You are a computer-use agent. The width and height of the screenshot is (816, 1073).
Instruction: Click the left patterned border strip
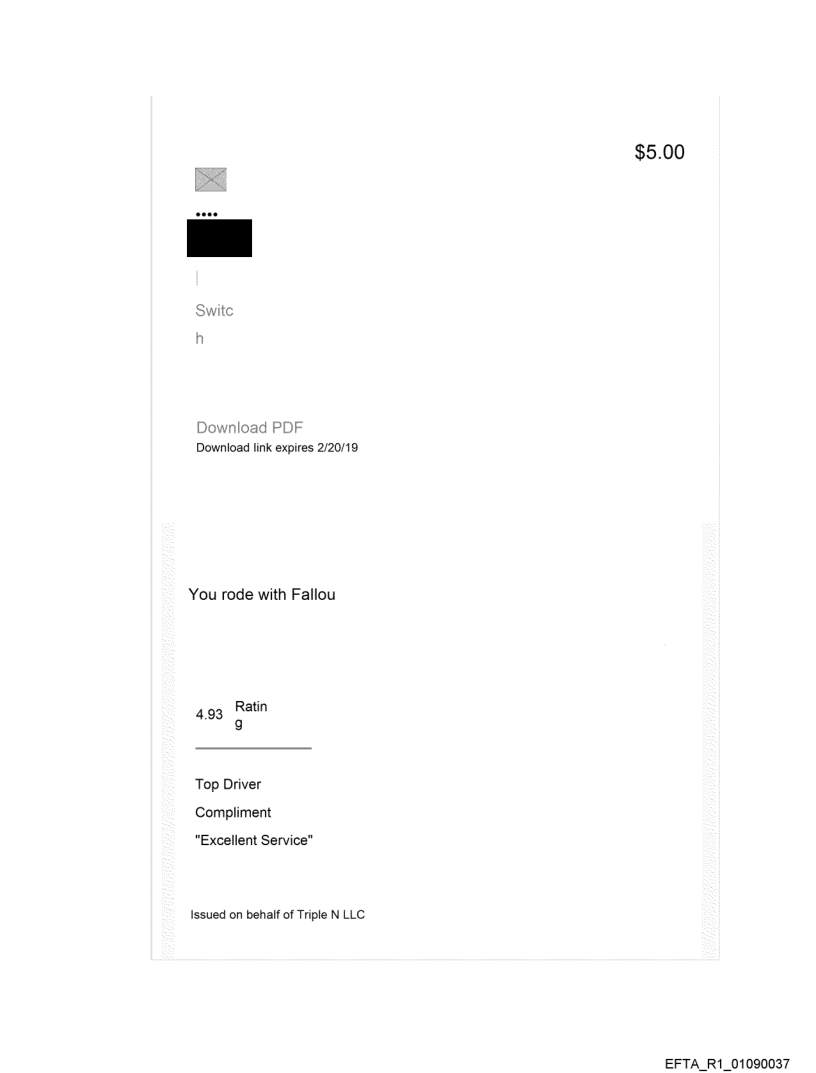pyautogui.click(x=166, y=740)
